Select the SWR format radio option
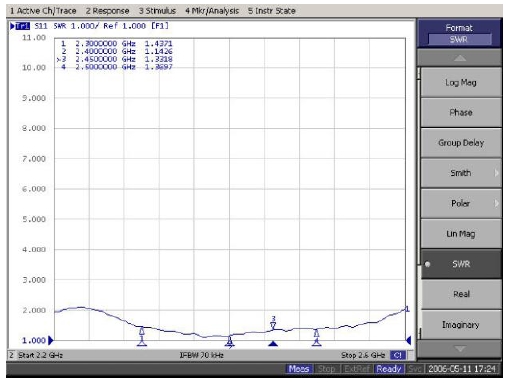This screenshot has height=383, width=511. [x=461, y=264]
